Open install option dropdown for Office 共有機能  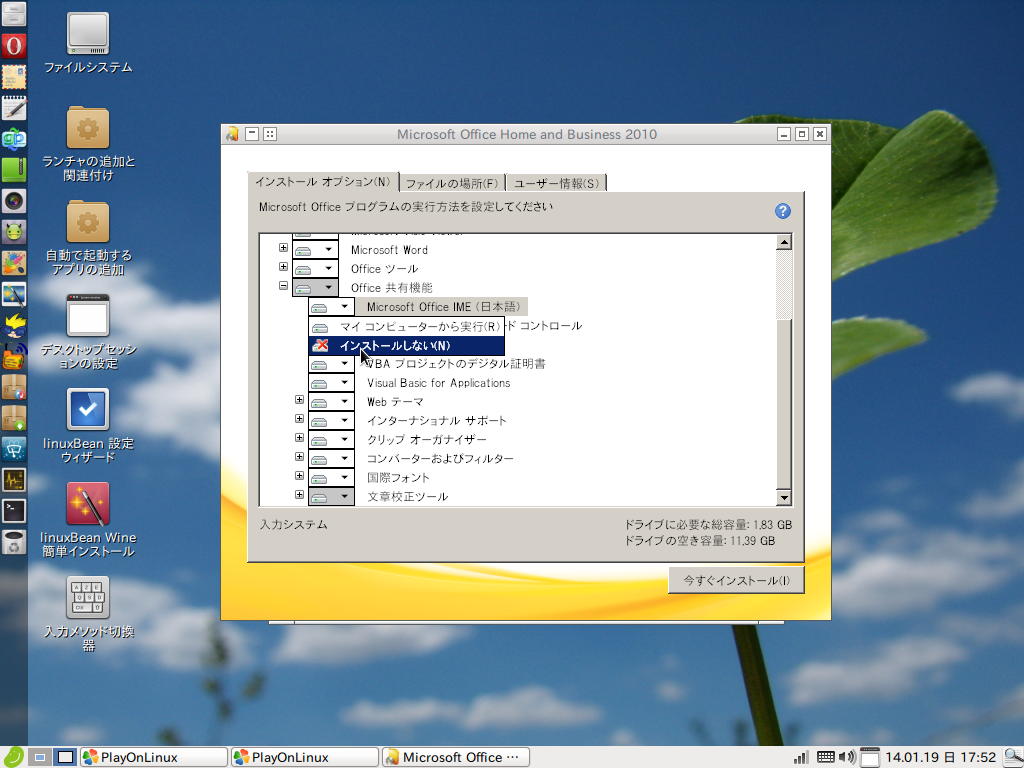(x=315, y=287)
